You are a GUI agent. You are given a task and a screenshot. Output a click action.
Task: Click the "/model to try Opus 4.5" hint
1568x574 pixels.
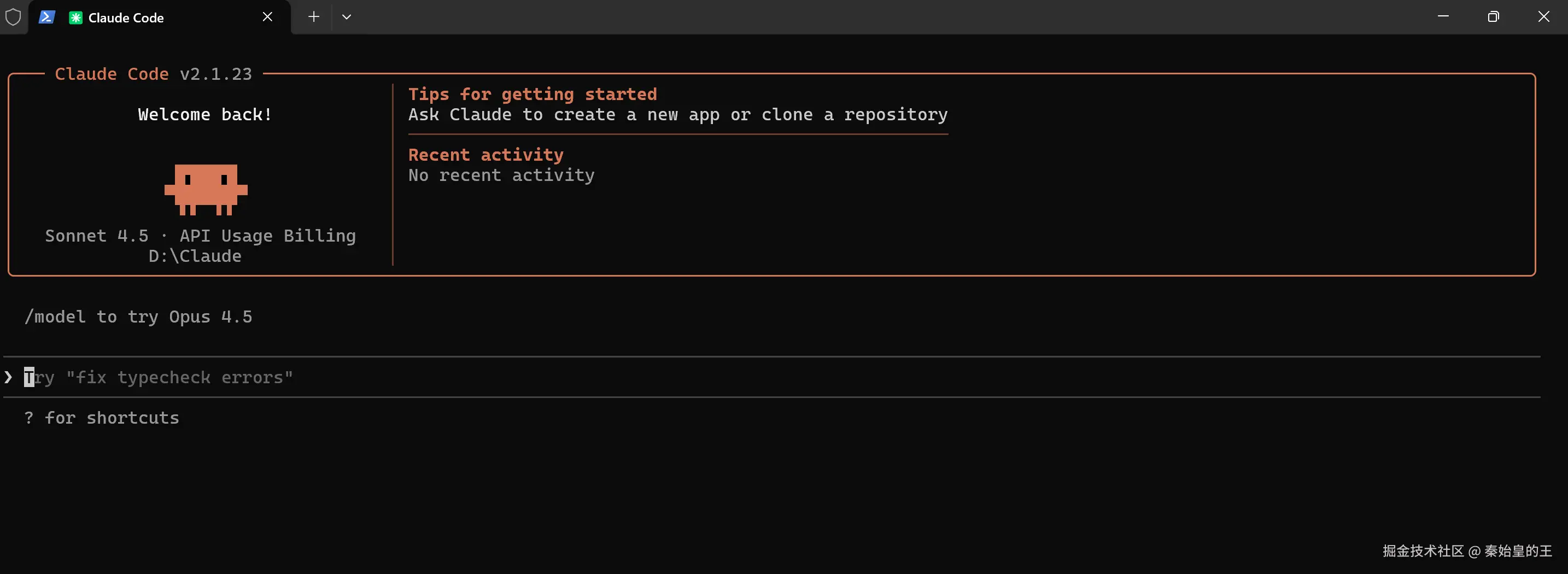coord(138,317)
